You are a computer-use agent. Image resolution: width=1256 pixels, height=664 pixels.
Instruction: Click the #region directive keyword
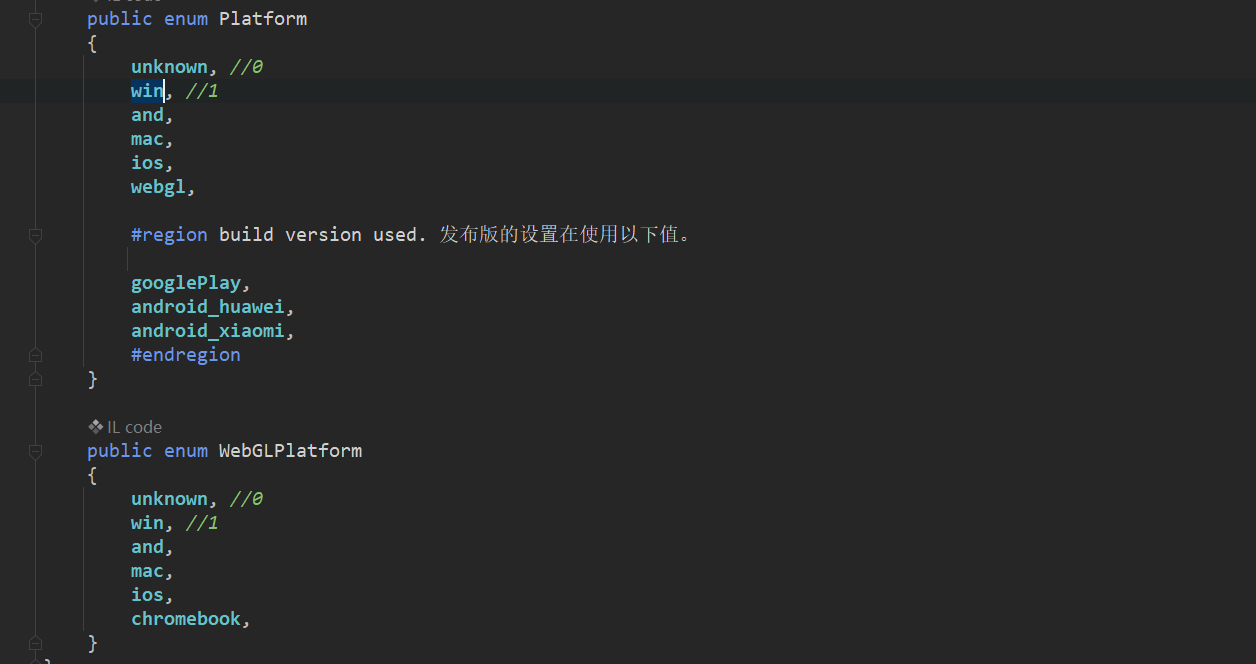click(169, 235)
